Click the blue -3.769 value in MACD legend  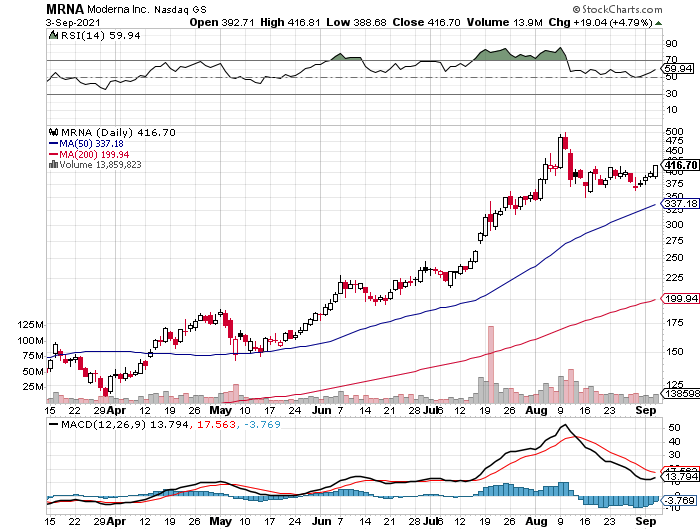(x=262, y=424)
